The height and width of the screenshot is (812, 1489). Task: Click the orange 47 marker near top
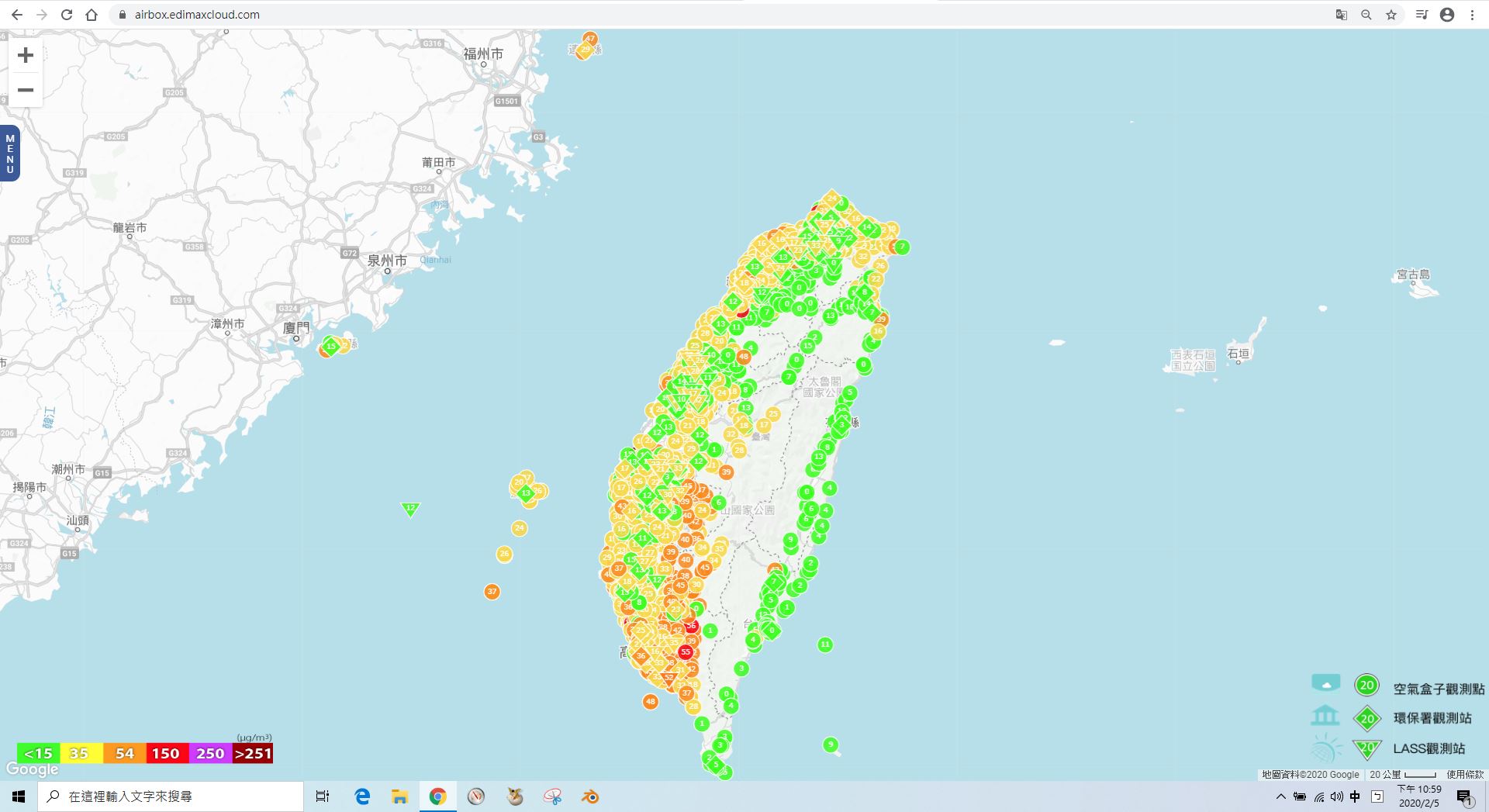591,38
